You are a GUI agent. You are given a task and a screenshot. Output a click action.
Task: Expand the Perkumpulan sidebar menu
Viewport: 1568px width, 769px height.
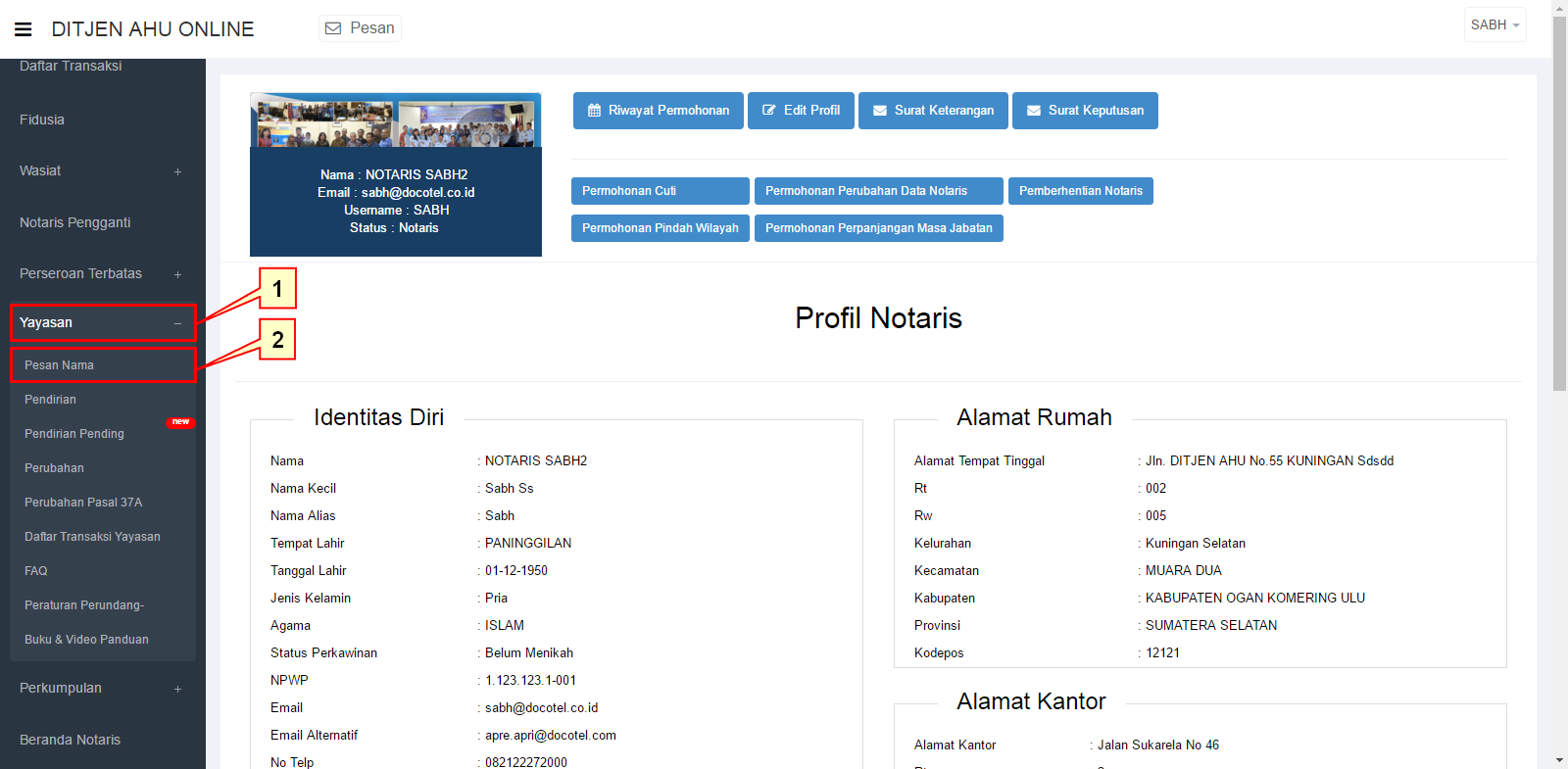click(x=177, y=689)
